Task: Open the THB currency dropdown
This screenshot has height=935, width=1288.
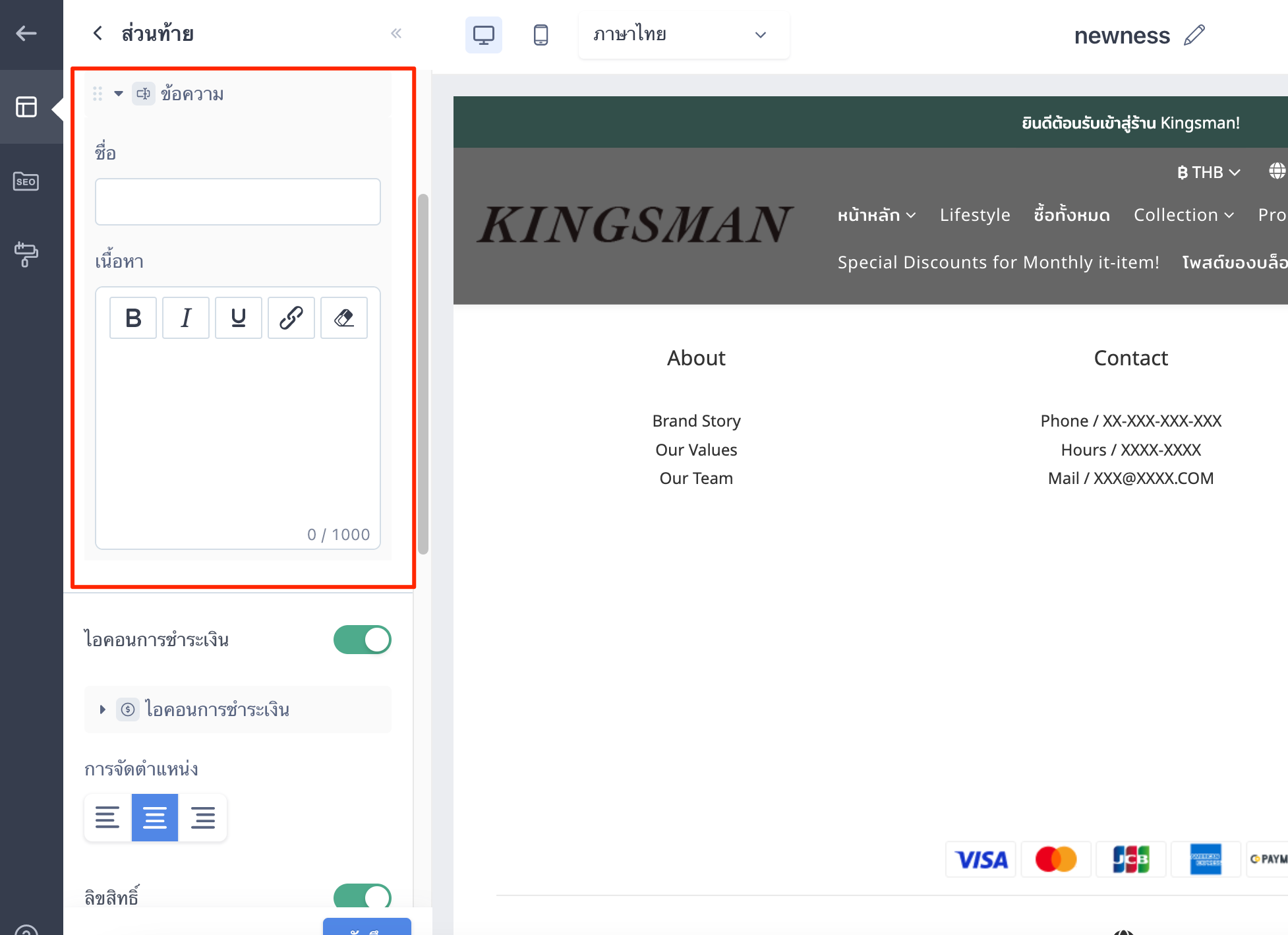Action: pos(1209,172)
